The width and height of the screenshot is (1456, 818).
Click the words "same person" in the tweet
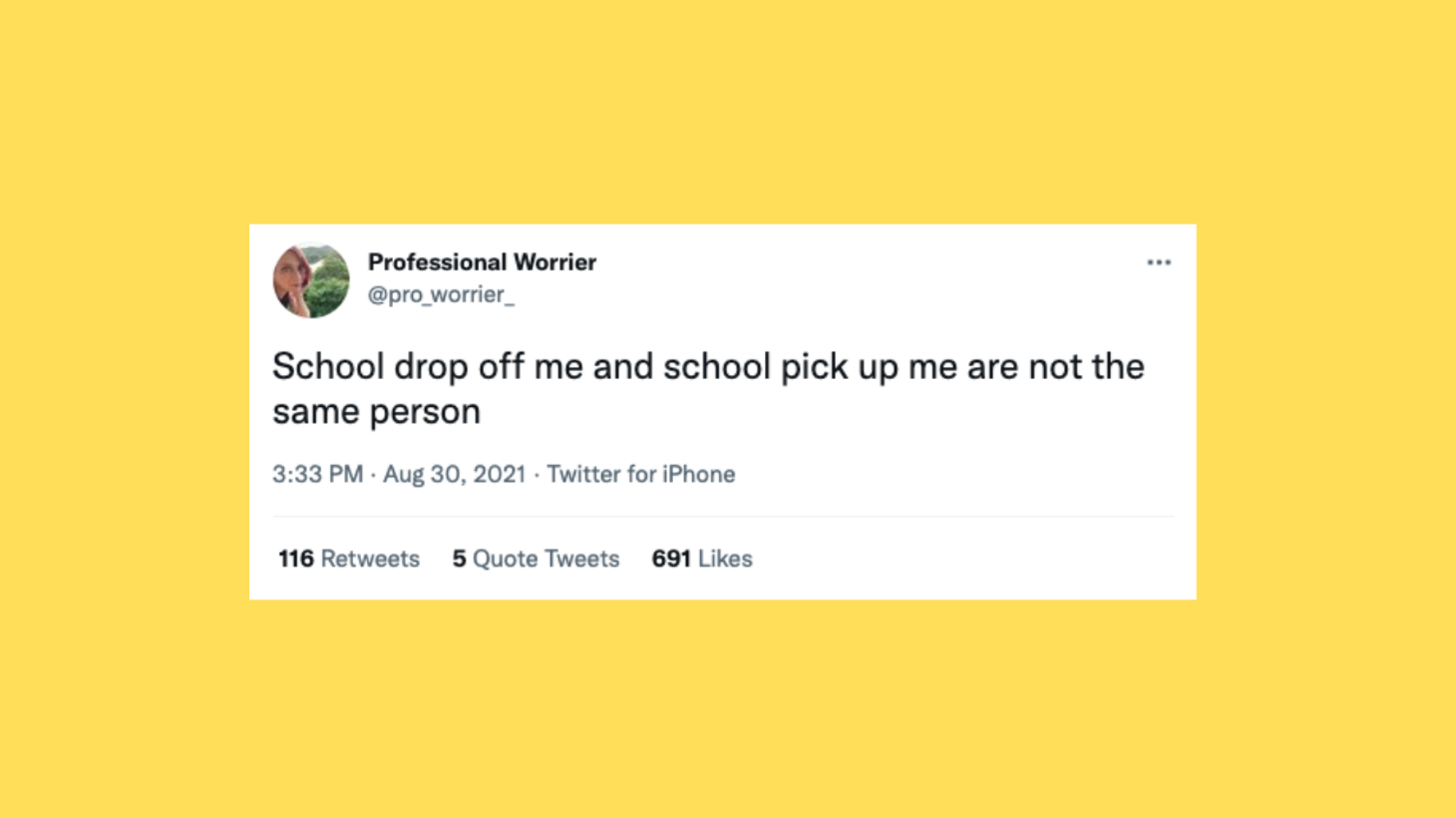376,412
